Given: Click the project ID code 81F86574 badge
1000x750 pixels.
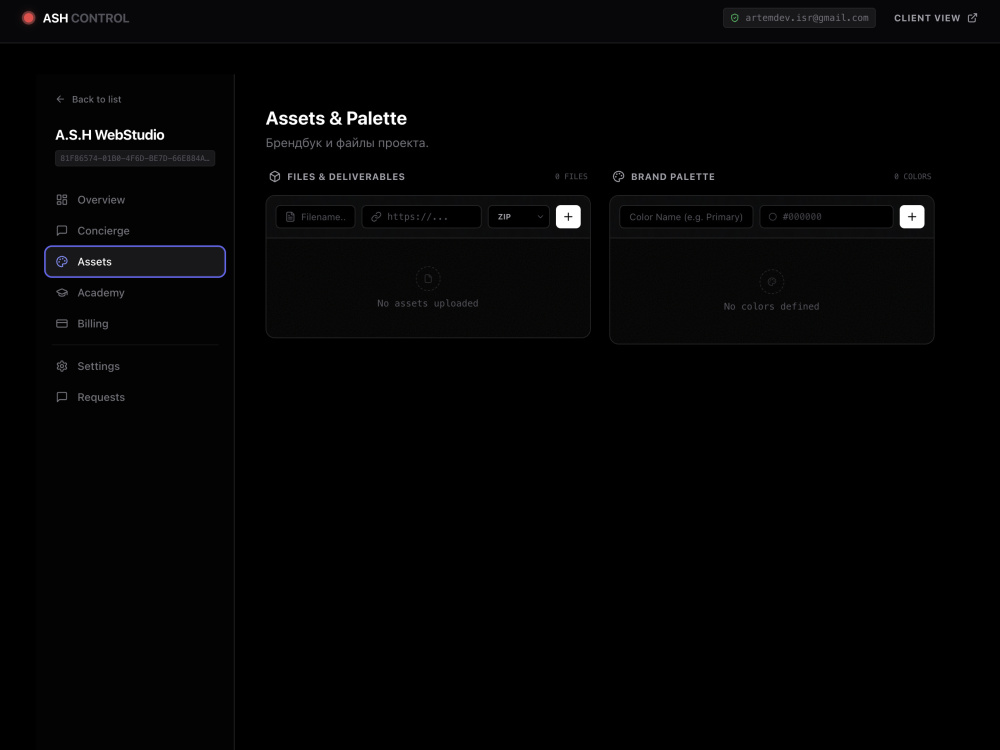Looking at the screenshot, I should [x=135, y=158].
